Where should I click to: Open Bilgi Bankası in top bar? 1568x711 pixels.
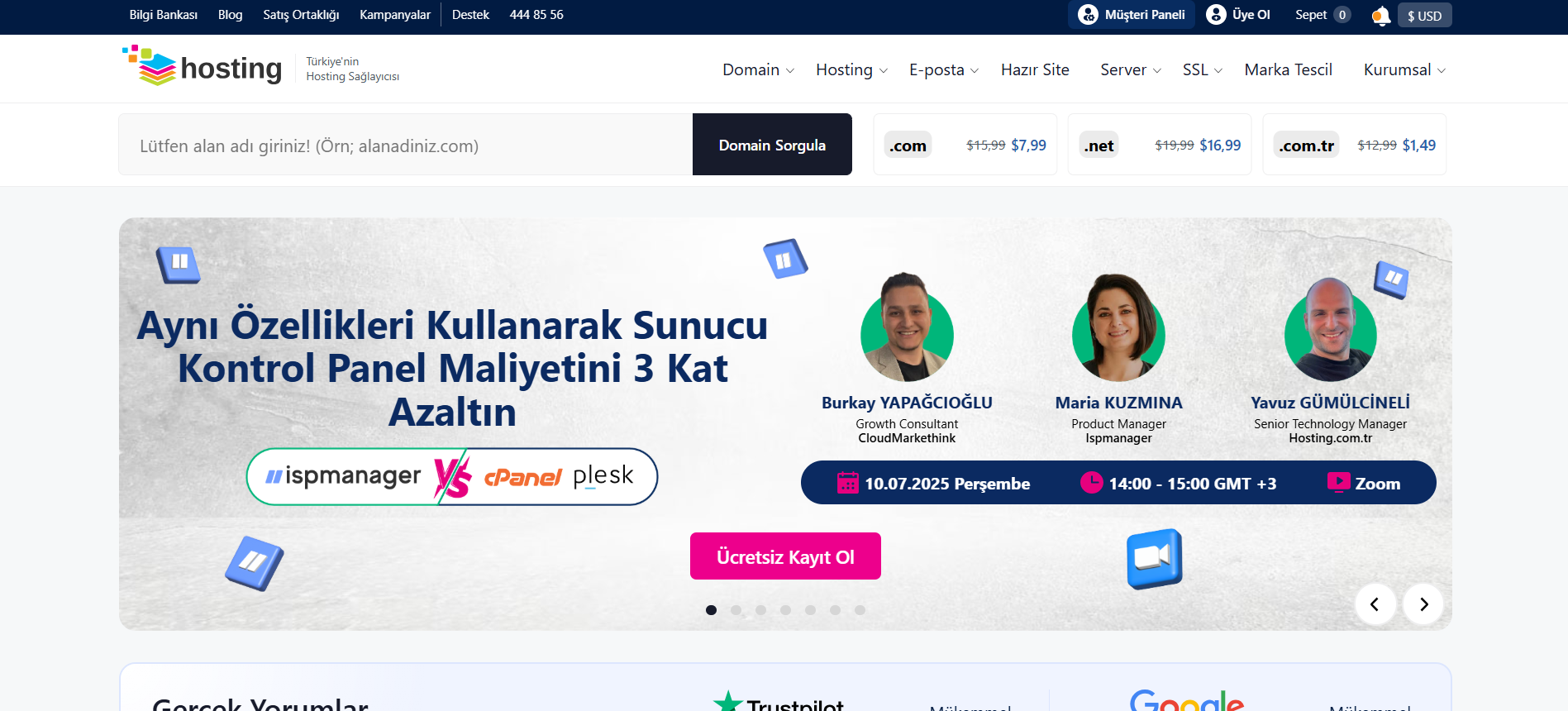pos(164,15)
